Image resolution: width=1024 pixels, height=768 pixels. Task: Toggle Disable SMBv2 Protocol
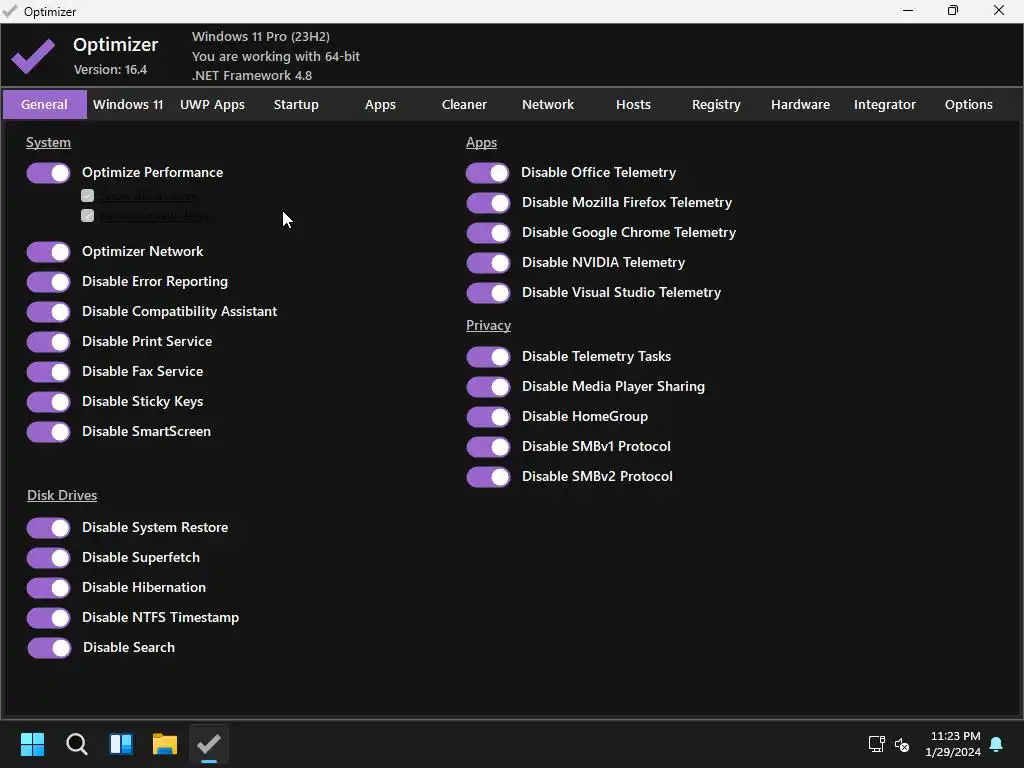(x=488, y=477)
